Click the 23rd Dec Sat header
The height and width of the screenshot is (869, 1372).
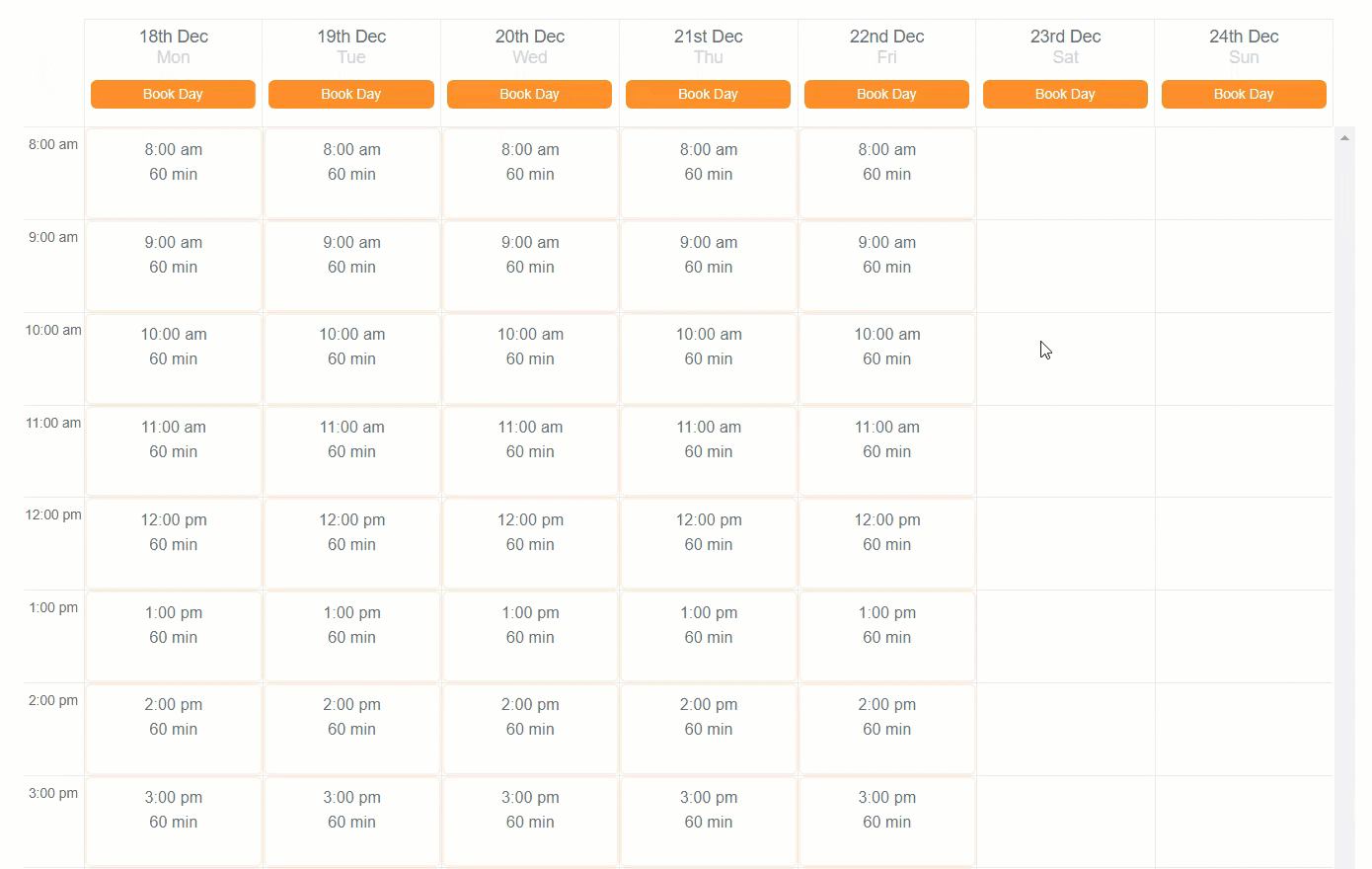click(x=1066, y=46)
